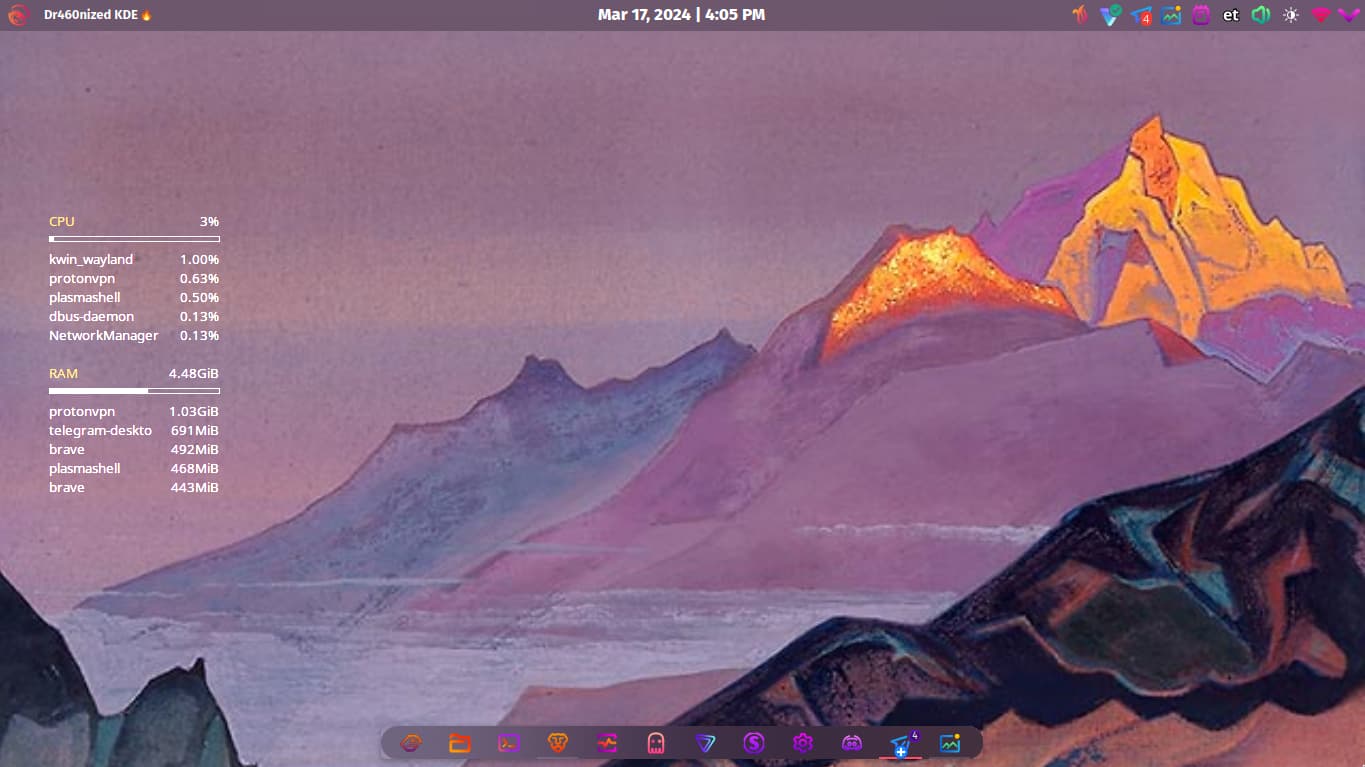Select protonvpn 0.63% CPU row
This screenshot has height=767, width=1365.
pyautogui.click(x=134, y=278)
